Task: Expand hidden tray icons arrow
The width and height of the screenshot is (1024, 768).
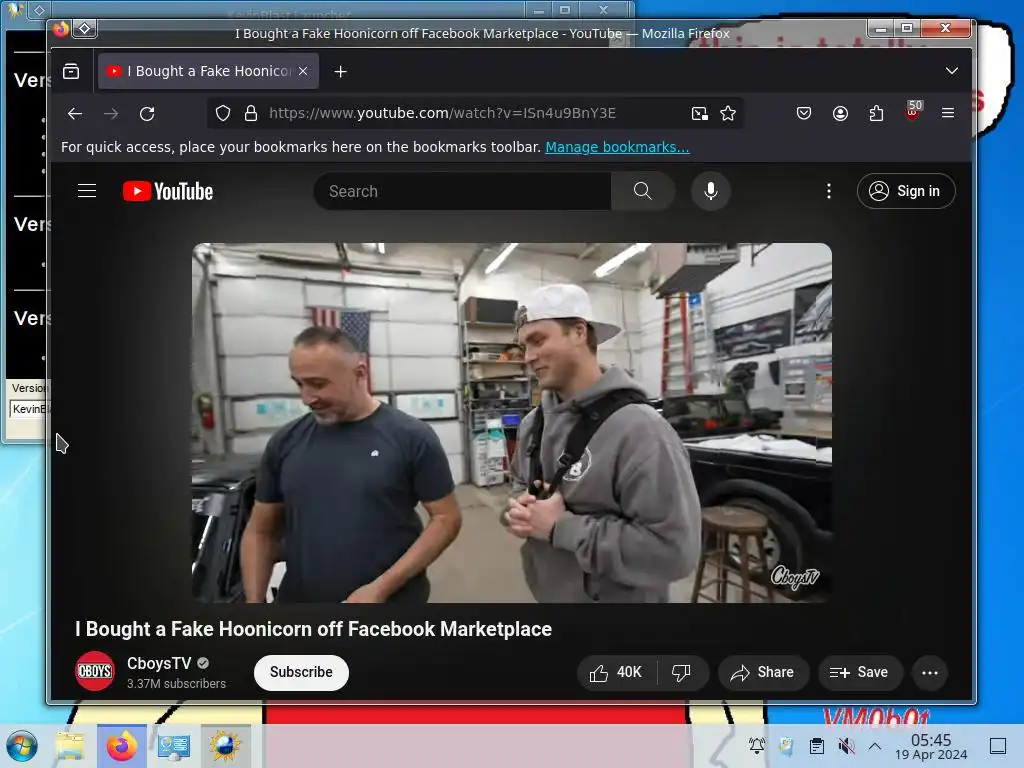Action: (x=875, y=746)
